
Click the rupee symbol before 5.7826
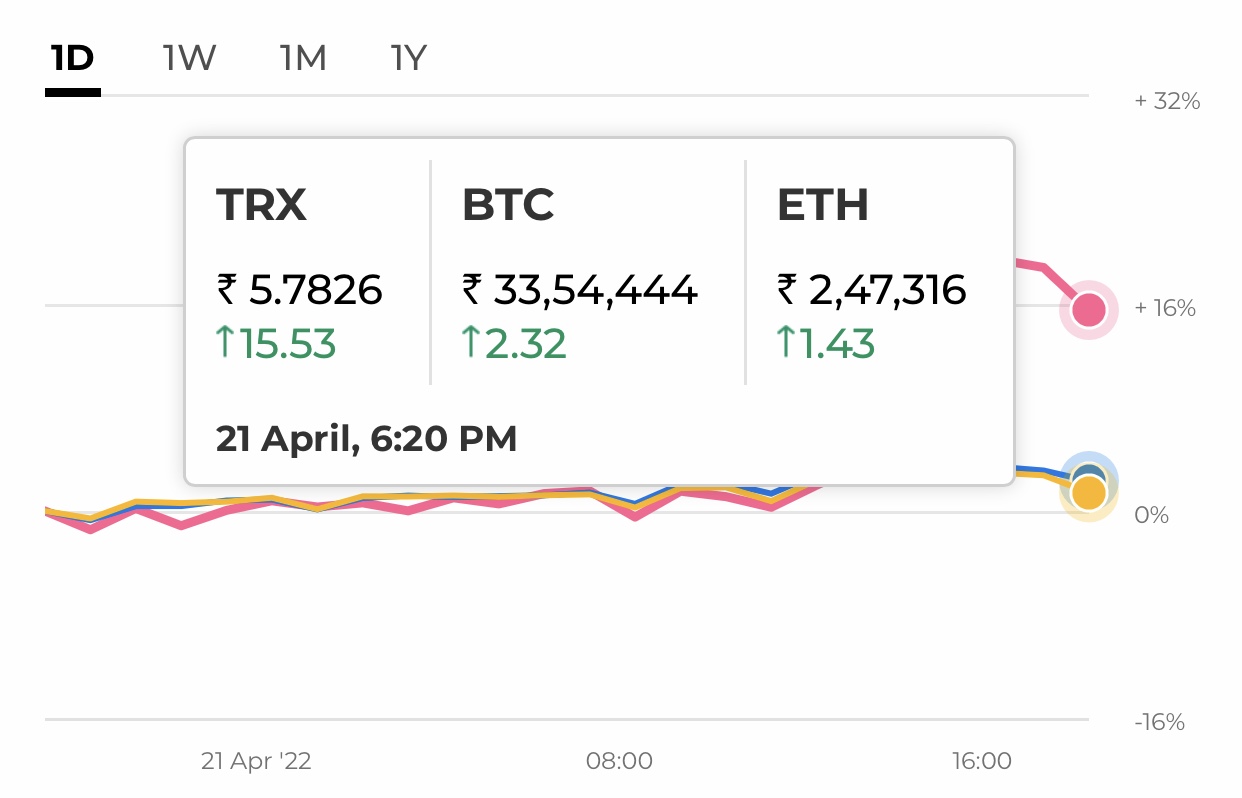pyautogui.click(x=226, y=291)
